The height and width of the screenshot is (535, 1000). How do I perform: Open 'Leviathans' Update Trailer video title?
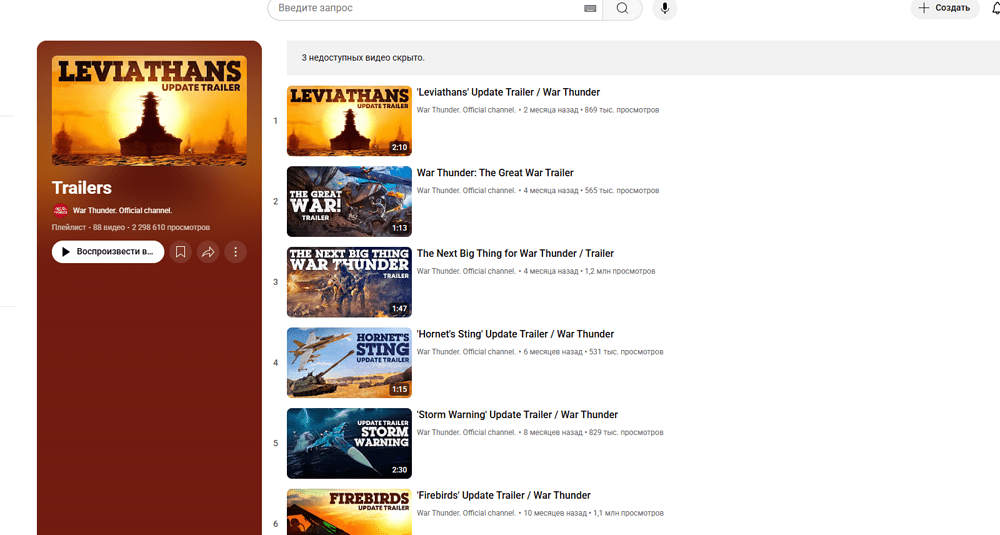coord(508,92)
